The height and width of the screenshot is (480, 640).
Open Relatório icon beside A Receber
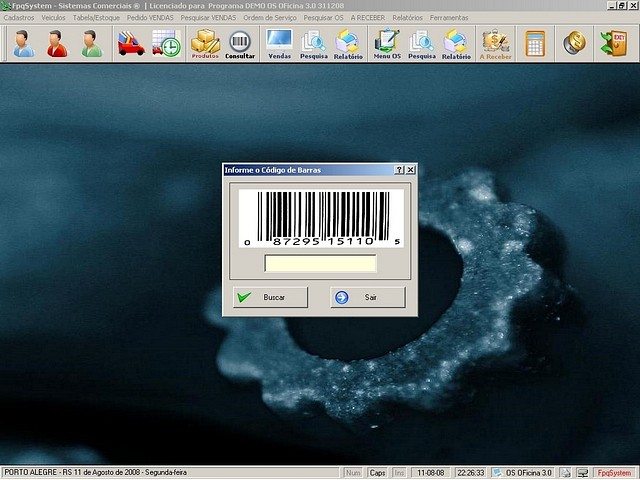[456, 45]
